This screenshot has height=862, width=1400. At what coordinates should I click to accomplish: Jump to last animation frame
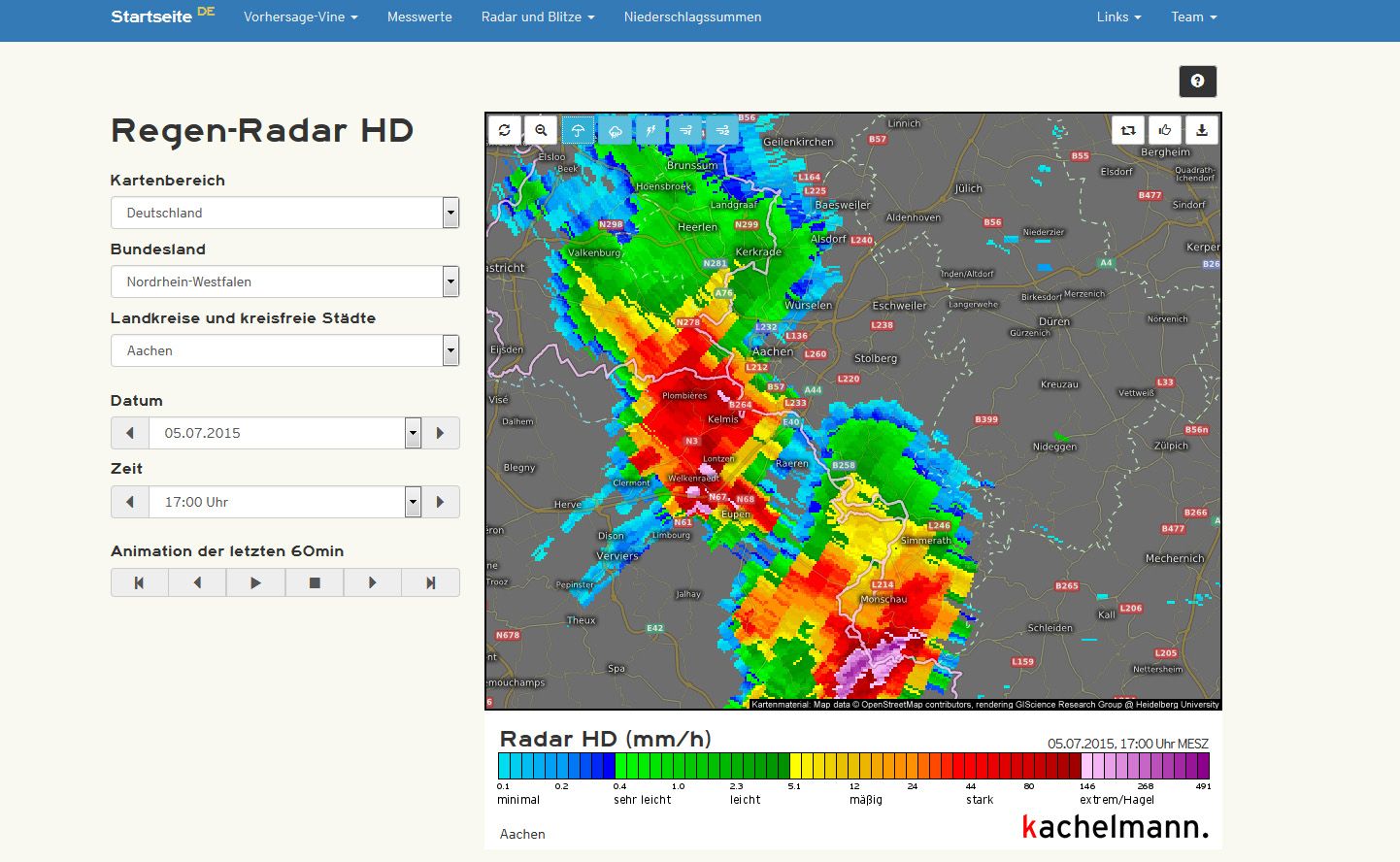pos(430,582)
